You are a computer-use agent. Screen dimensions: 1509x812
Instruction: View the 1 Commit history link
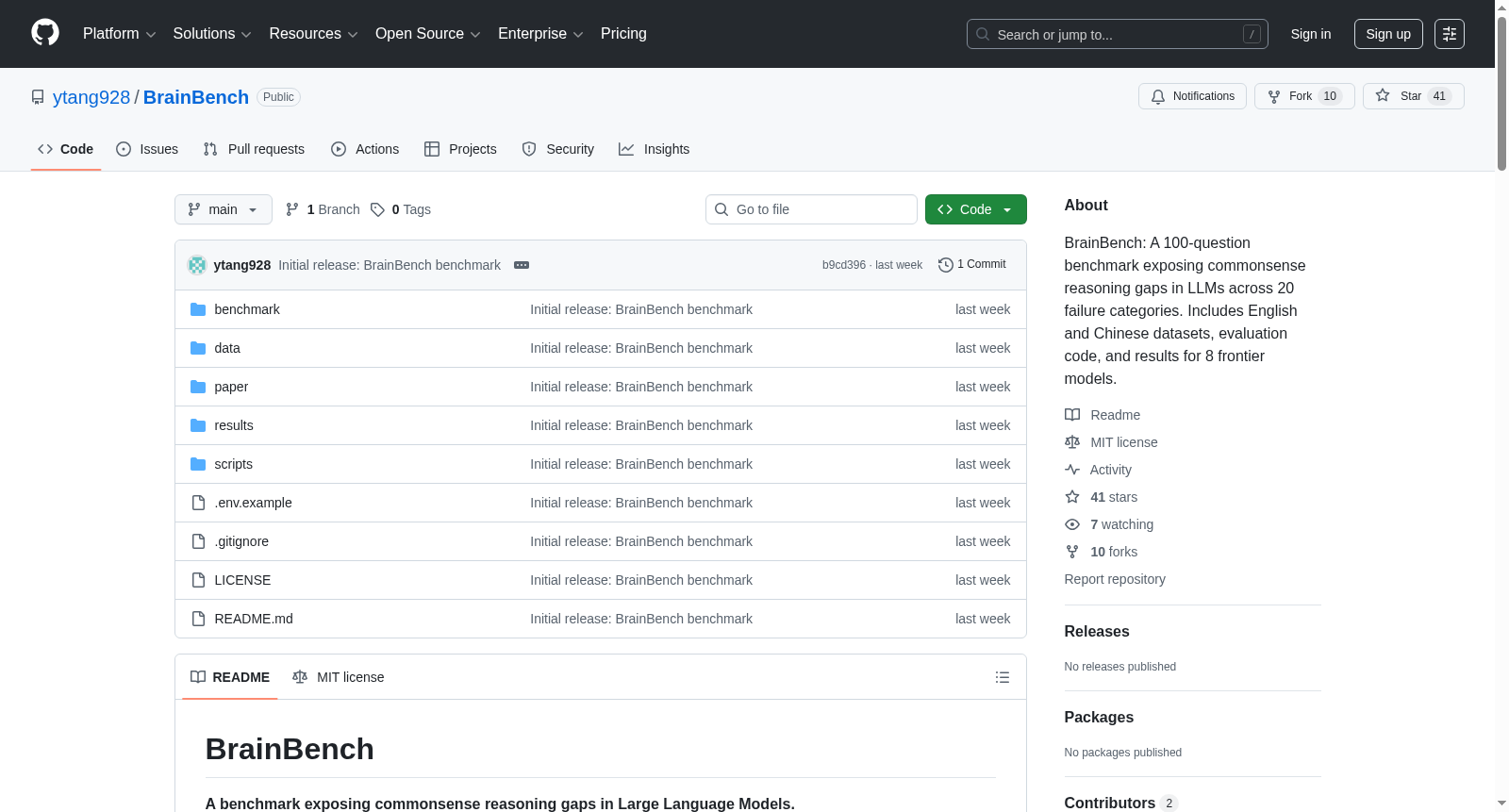coord(972,265)
